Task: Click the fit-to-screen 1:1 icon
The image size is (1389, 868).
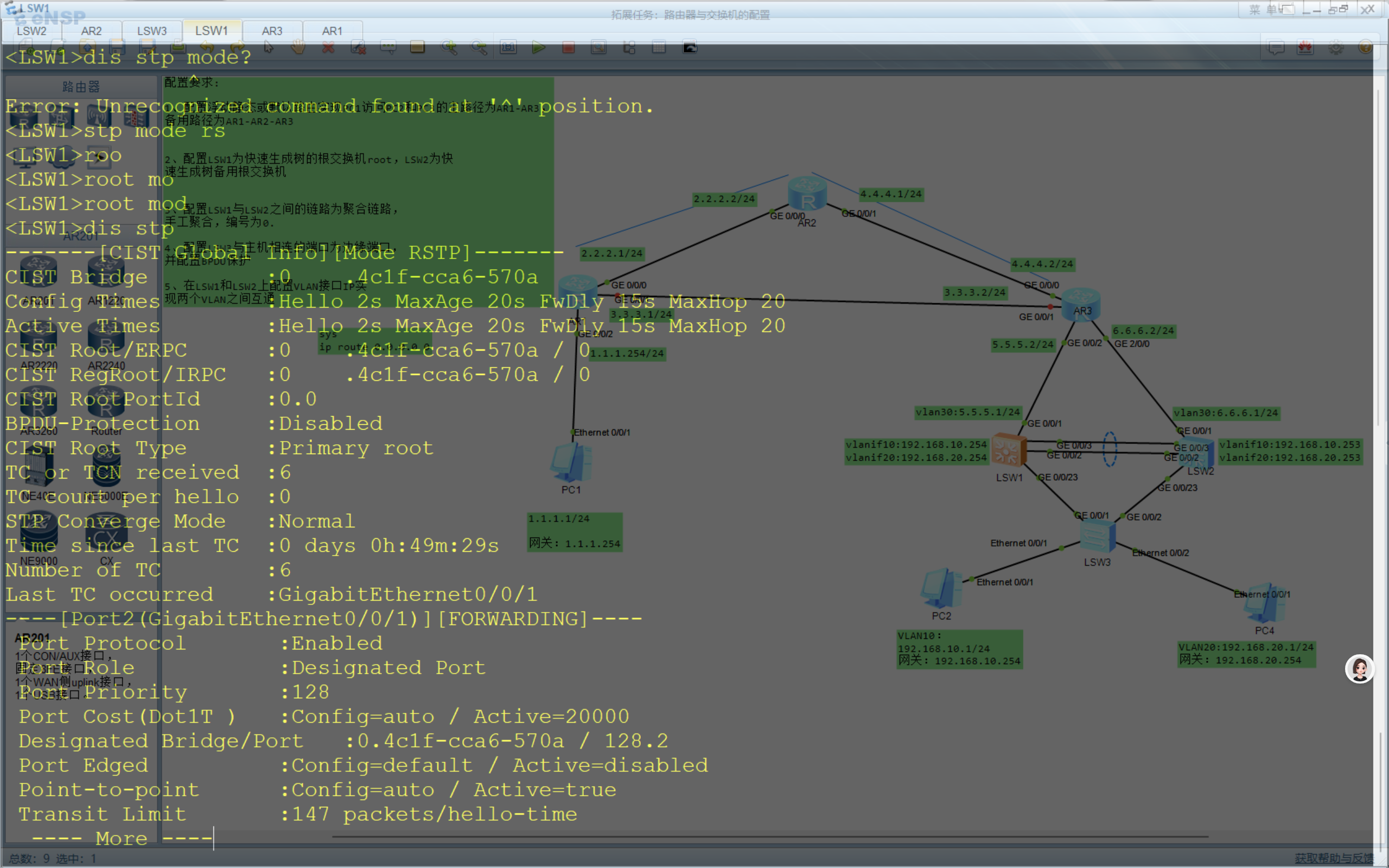Action: click(x=508, y=48)
